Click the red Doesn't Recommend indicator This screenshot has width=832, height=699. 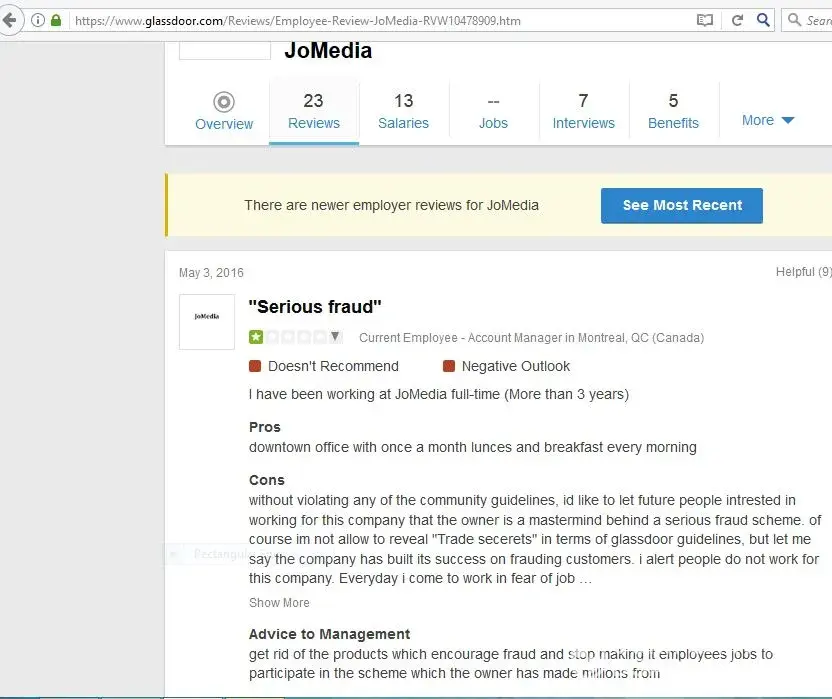pos(255,366)
